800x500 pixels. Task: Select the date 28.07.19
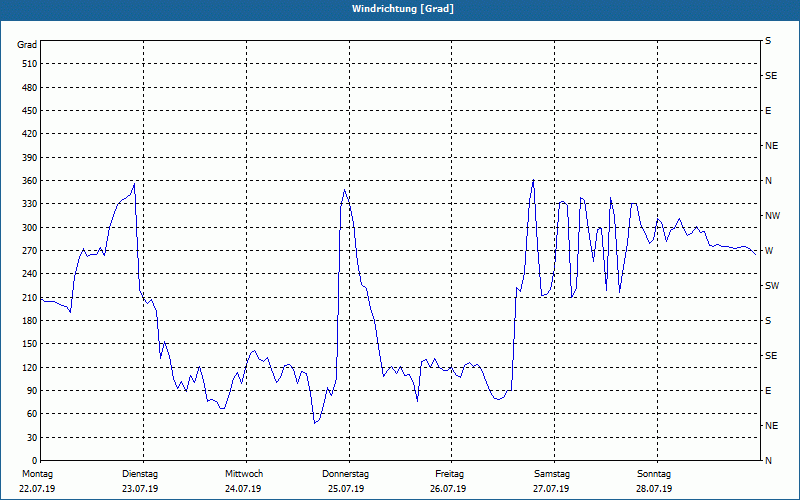coord(654,489)
